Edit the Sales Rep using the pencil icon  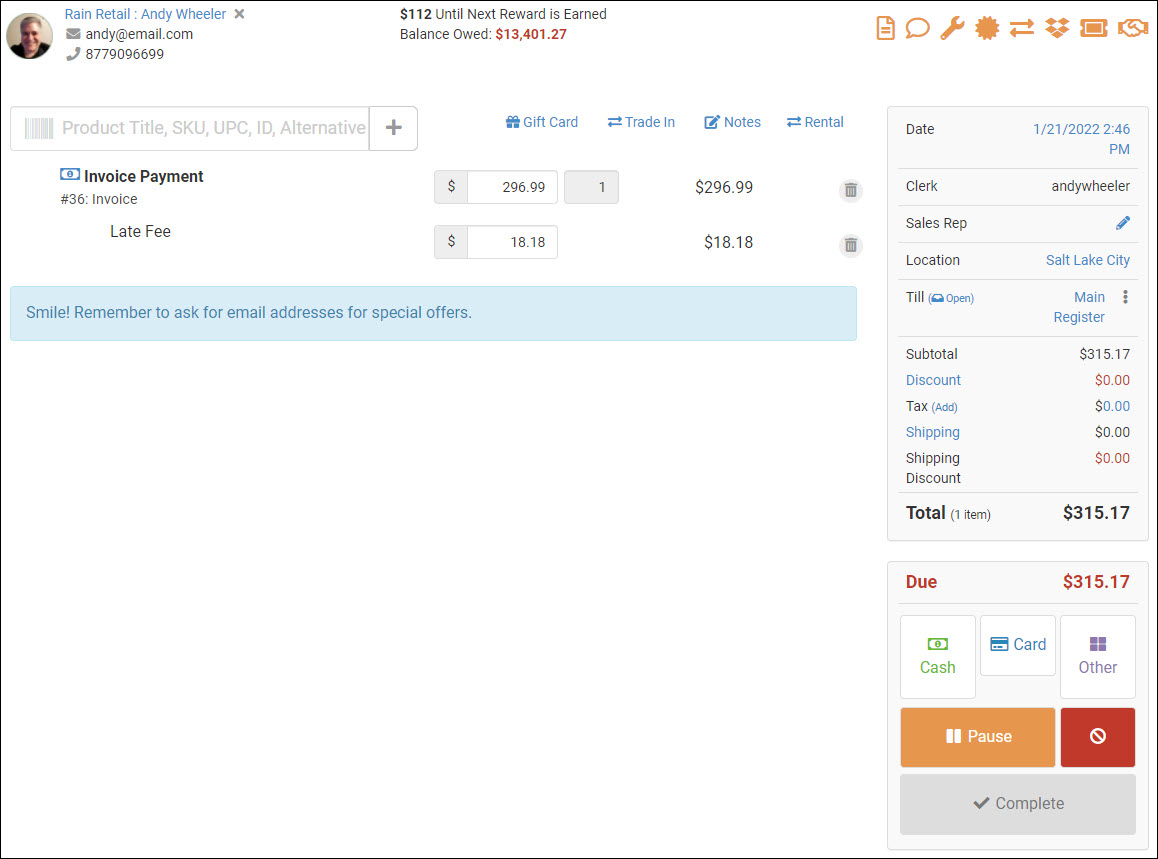click(1124, 222)
